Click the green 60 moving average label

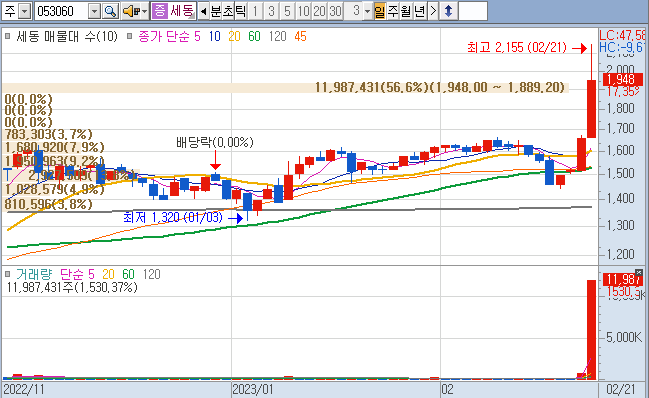[x=255, y=36]
